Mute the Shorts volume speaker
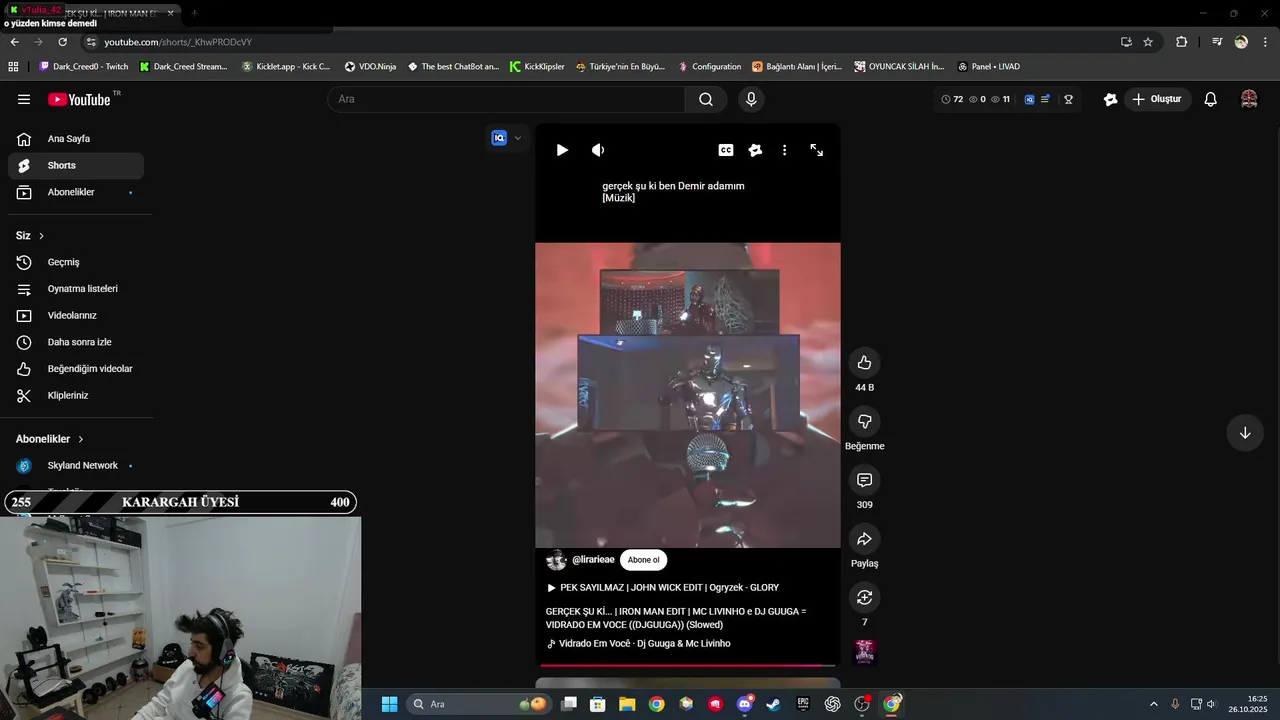 [x=598, y=150]
